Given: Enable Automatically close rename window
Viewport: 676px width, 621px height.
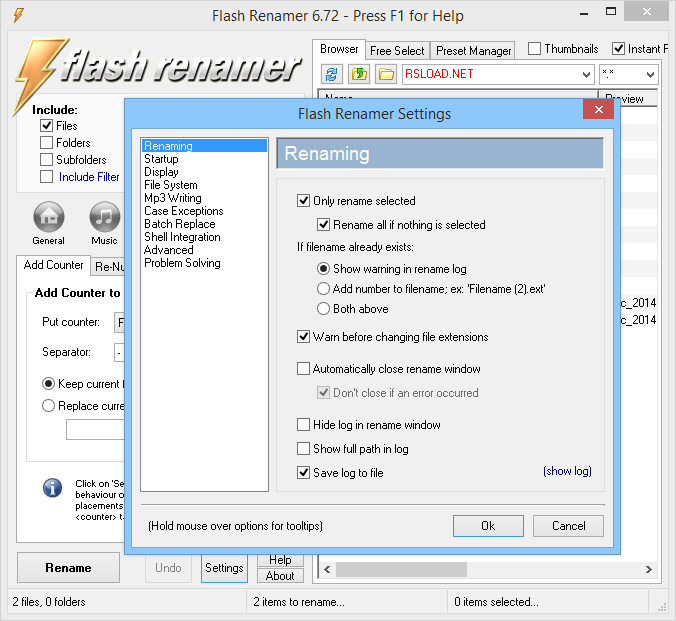Looking at the screenshot, I should coord(303,369).
